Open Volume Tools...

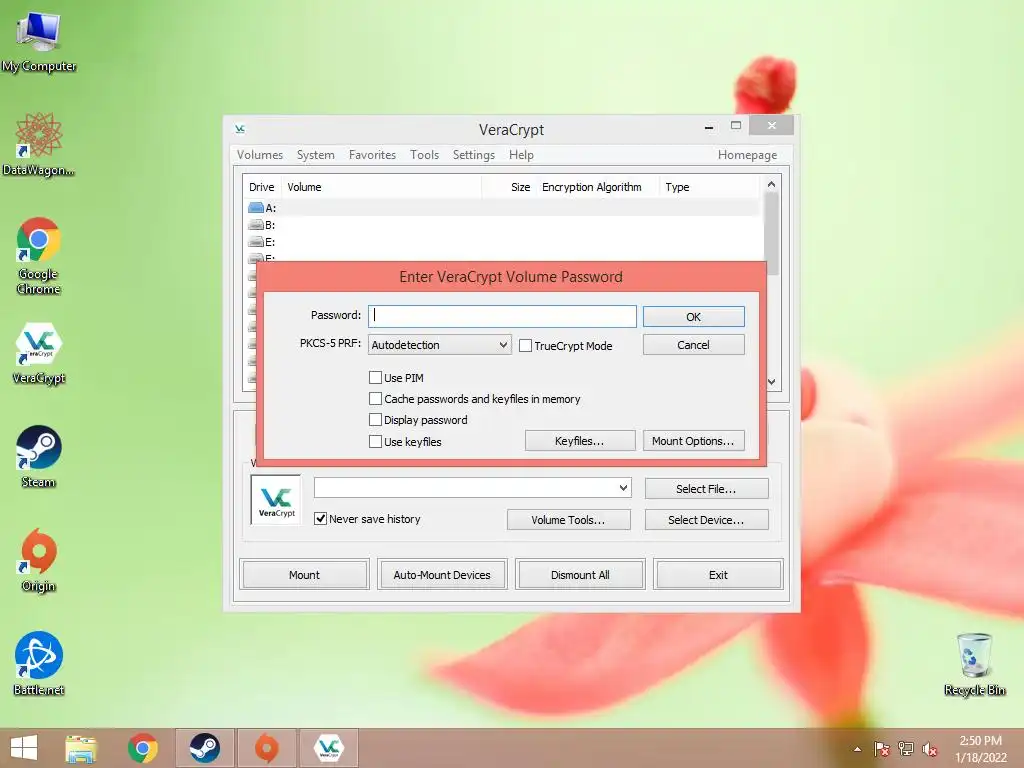tap(569, 520)
